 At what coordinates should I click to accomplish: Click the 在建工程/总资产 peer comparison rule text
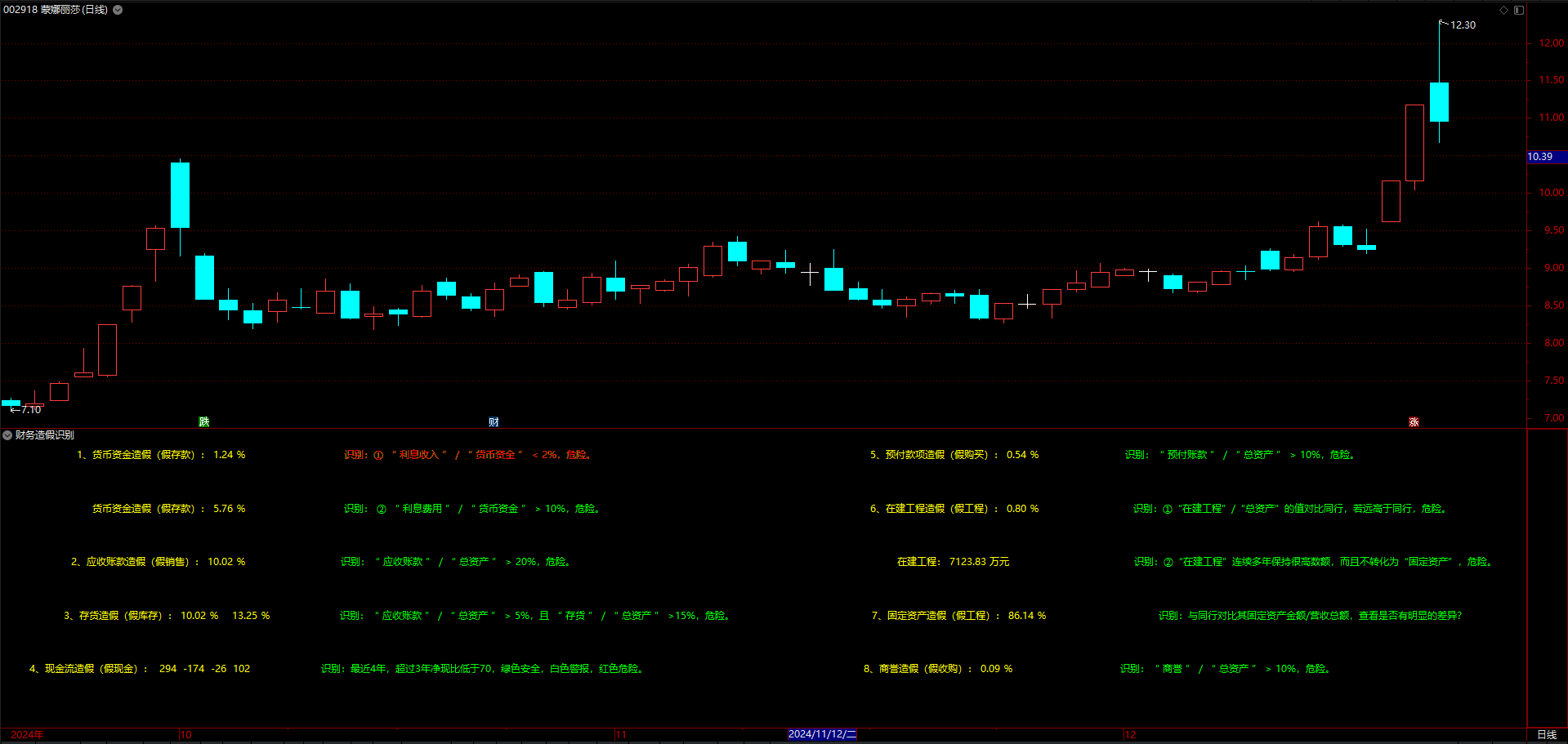pyautogui.click(x=1291, y=509)
